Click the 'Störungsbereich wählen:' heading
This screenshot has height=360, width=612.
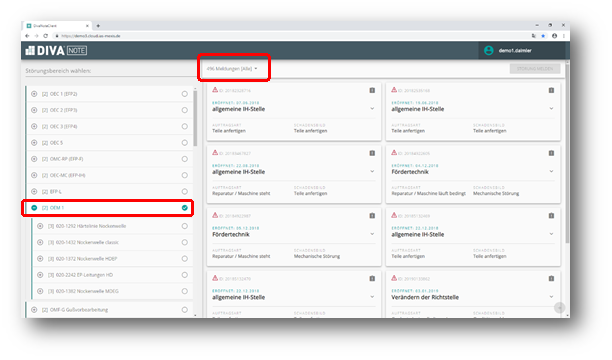click(x=58, y=71)
